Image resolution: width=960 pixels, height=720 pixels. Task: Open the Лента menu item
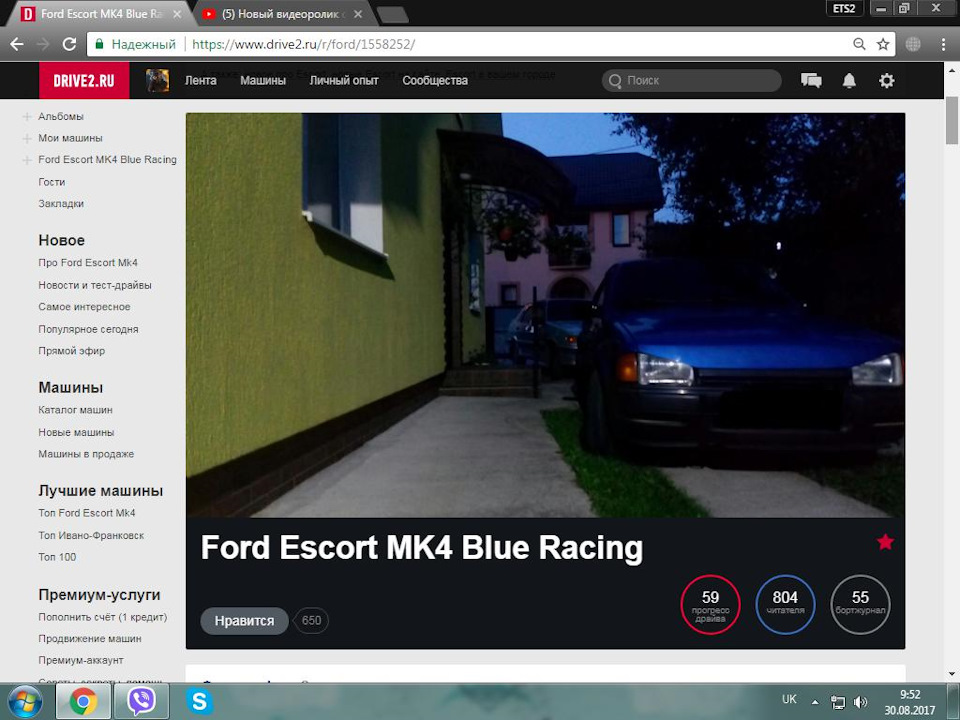click(201, 80)
